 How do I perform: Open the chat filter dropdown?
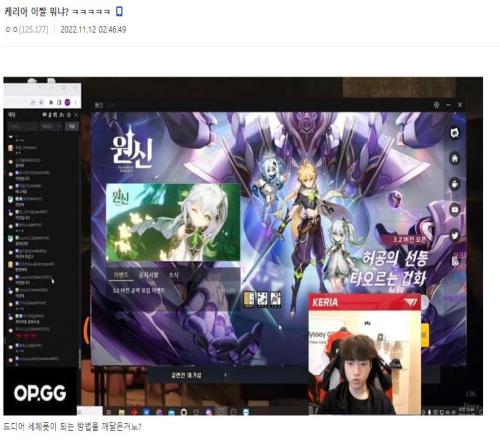tap(51, 126)
